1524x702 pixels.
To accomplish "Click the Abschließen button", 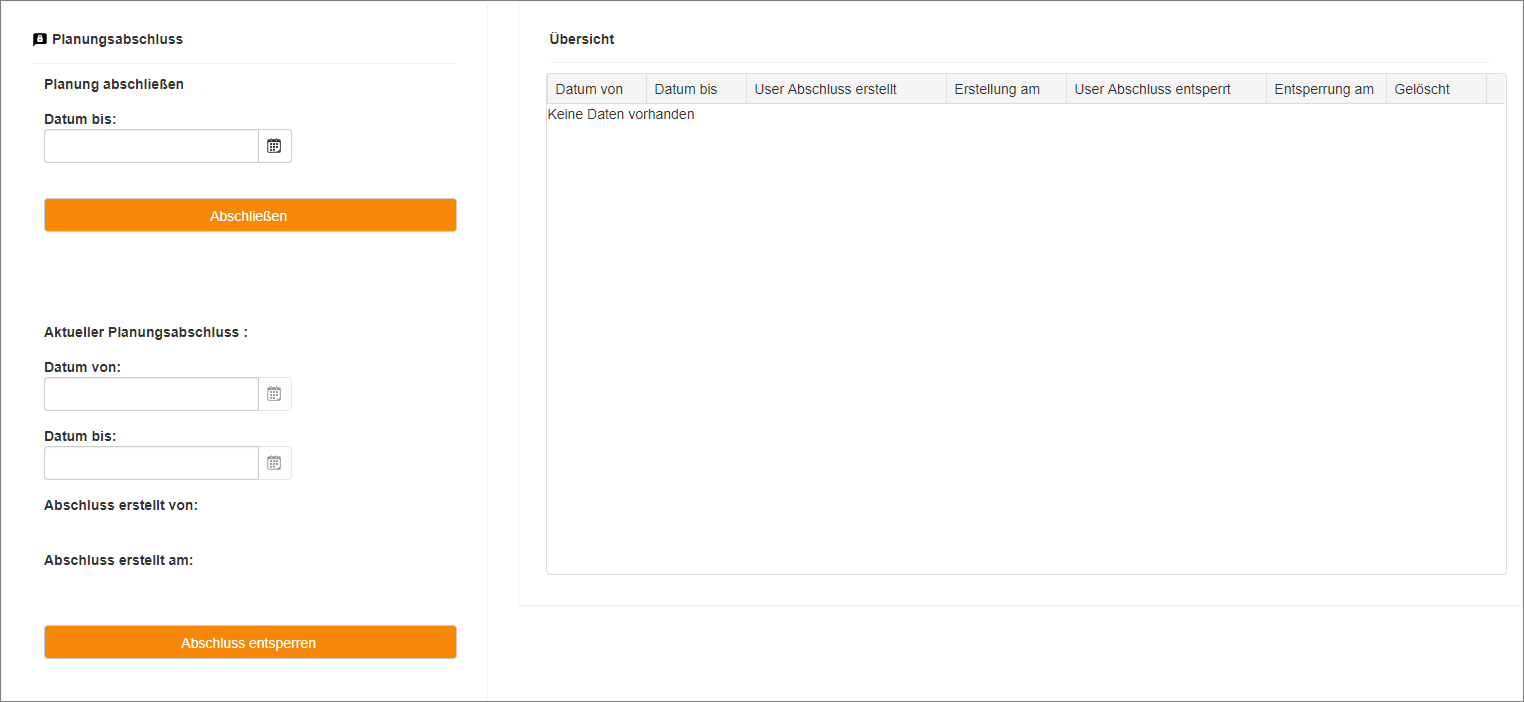I will (250, 215).
